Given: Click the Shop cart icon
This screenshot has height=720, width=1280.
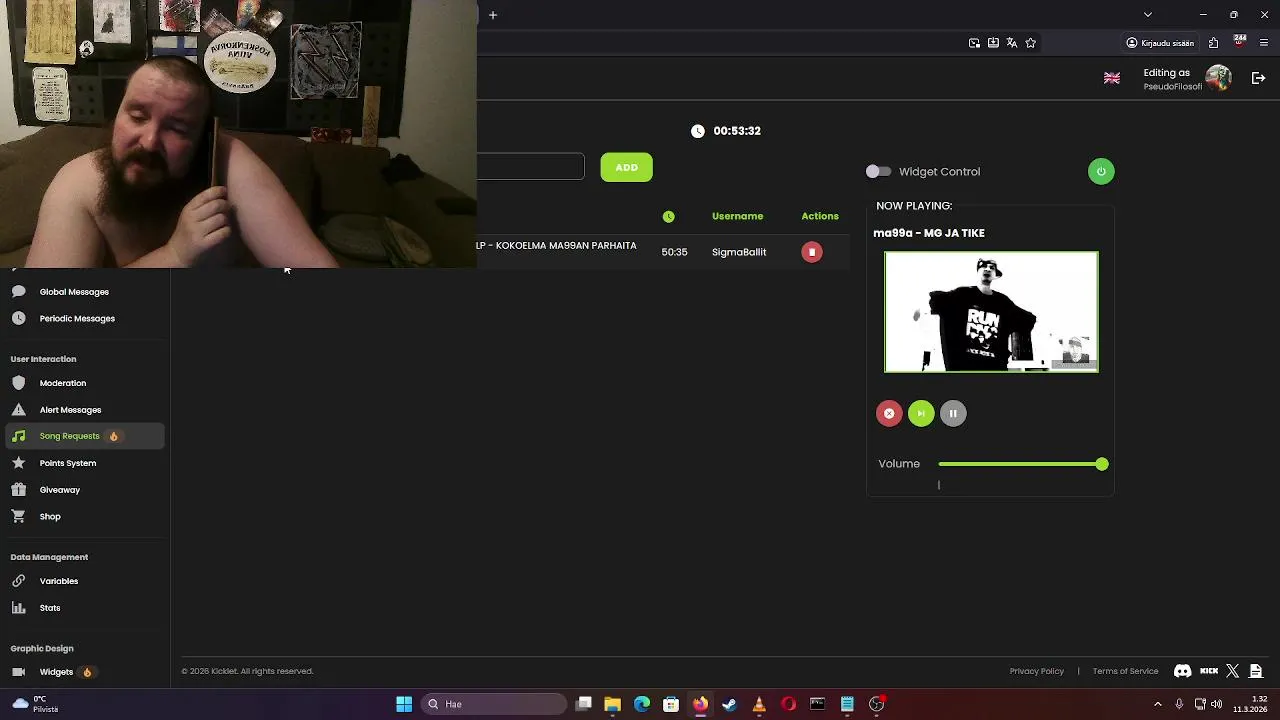Looking at the screenshot, I should point(18,517).
